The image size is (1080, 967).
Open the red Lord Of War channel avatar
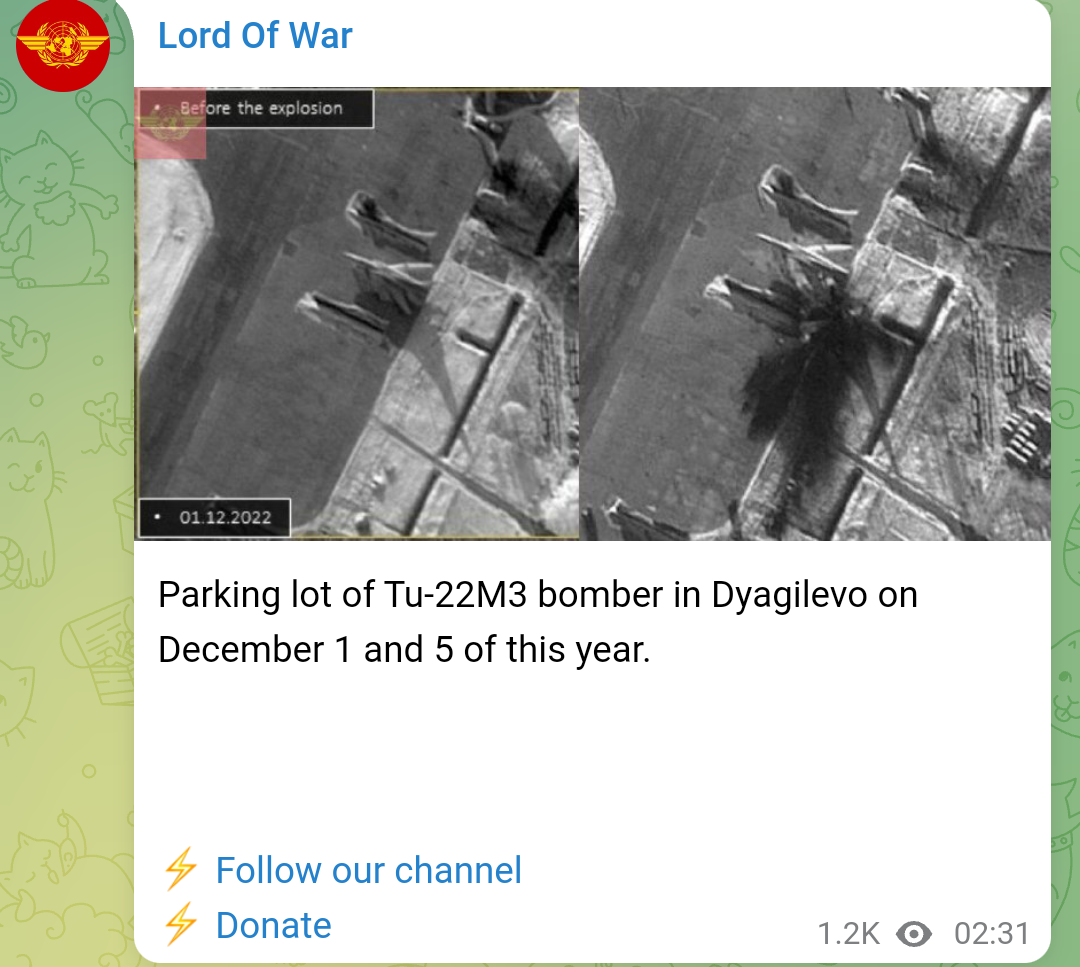tap(63, 45)
